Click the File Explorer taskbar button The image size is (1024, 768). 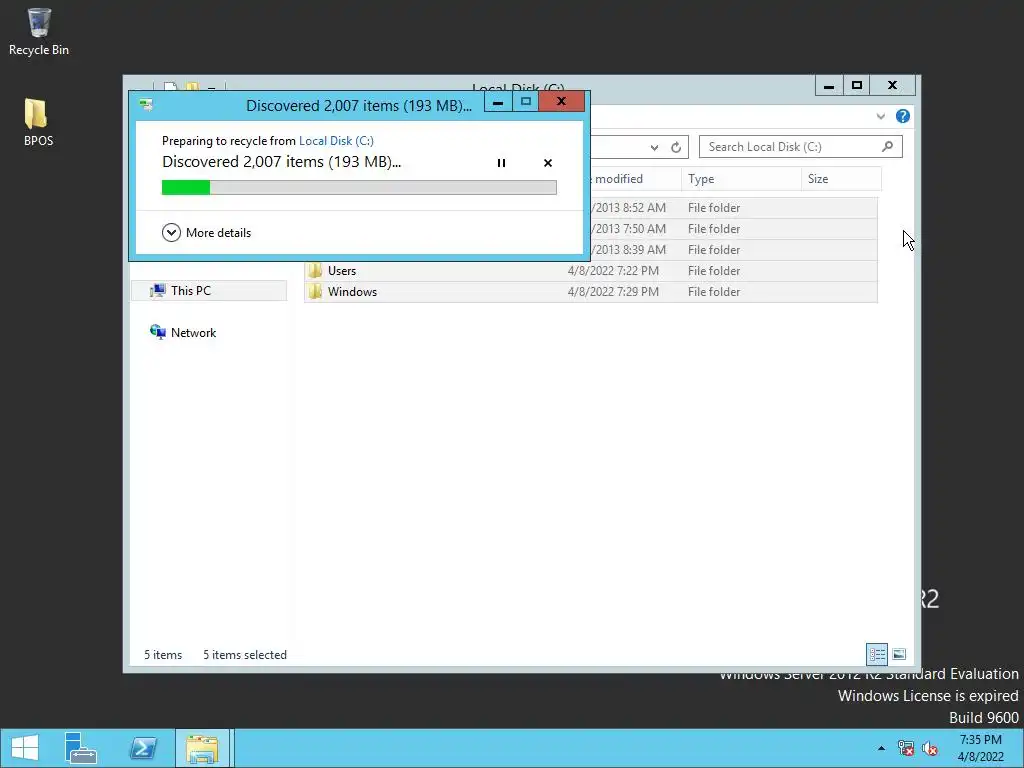[202, 748]
